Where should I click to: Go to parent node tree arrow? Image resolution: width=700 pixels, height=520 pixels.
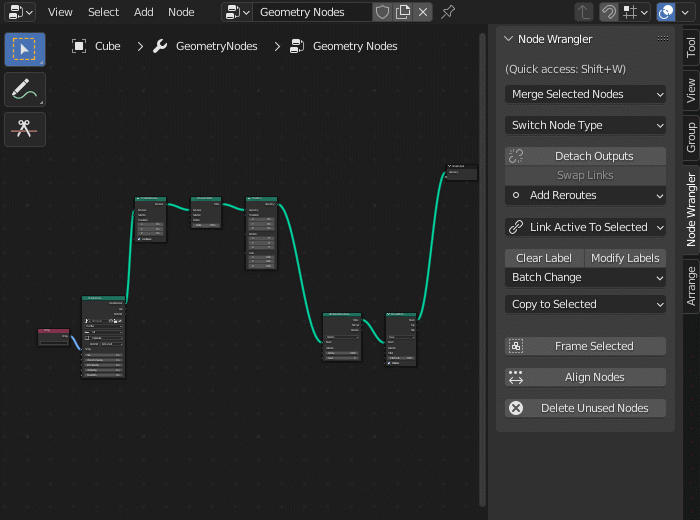pyautogui.click(x=584, y=12)
